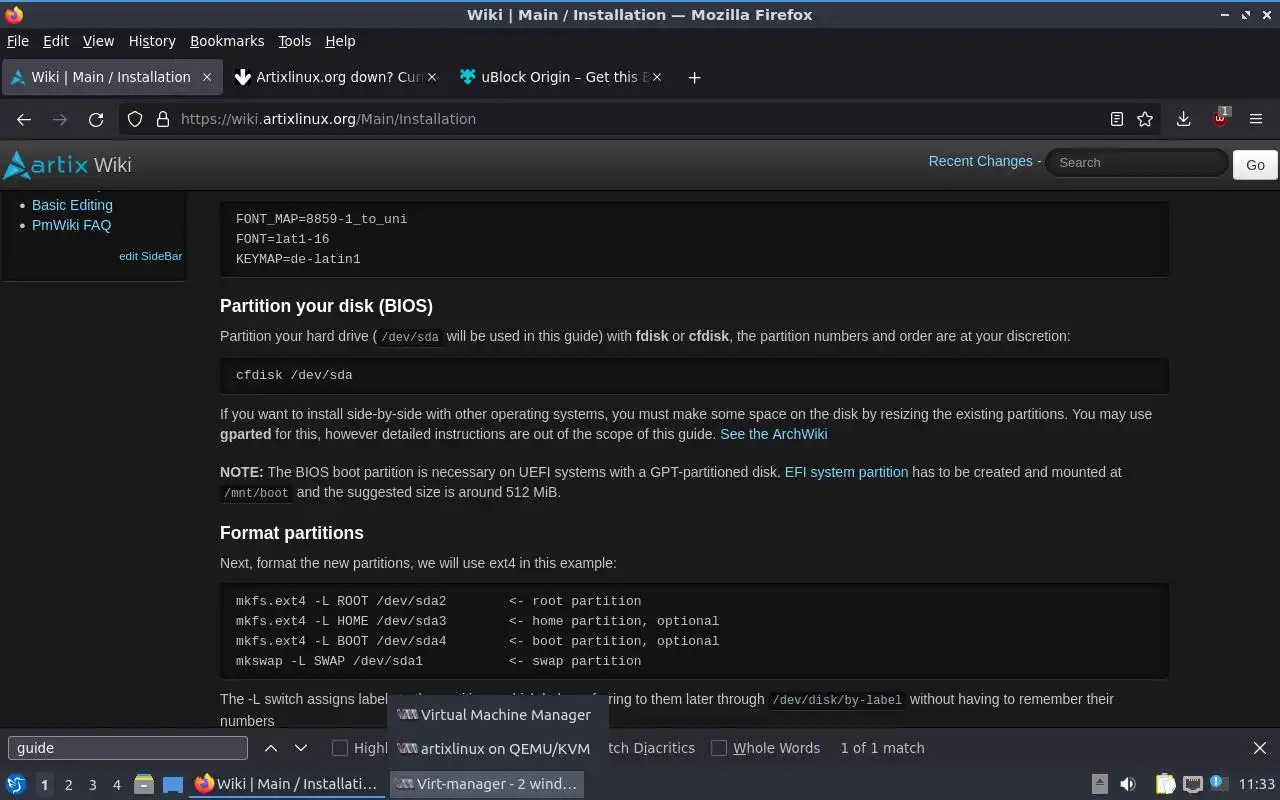Click the cfdisk /dev/sda code line
This screenshot has height=800, width=1280.
(x=294, y=375)
